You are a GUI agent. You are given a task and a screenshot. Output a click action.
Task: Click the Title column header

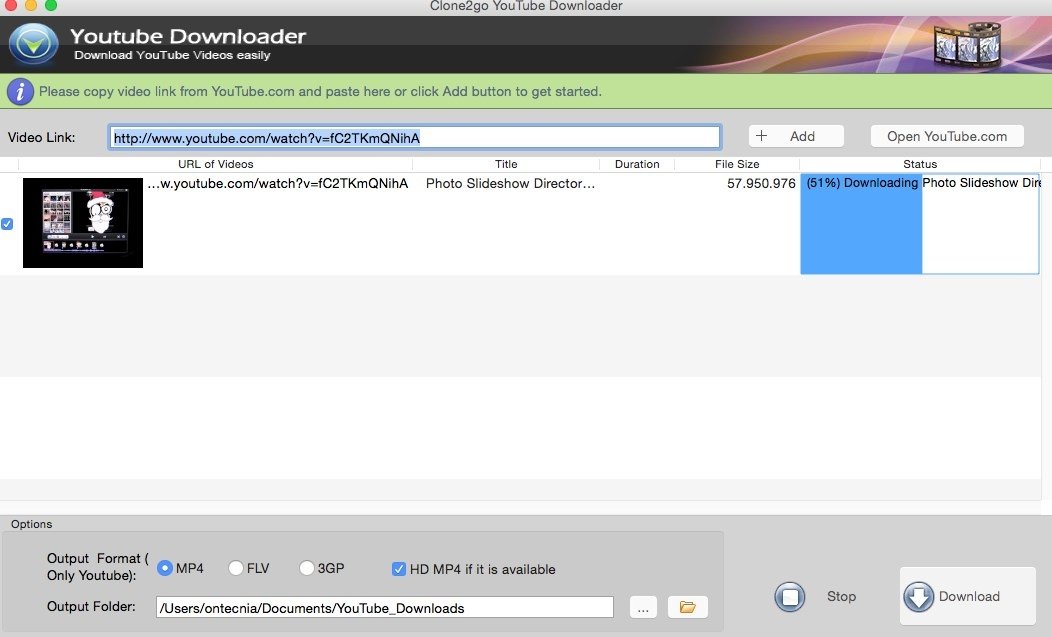pos(506,164)
